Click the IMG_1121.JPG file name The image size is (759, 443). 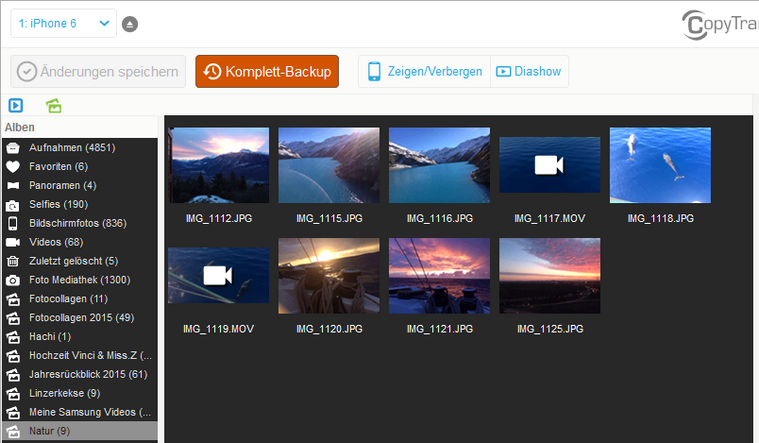pyautogui.click(x=440, y=329)
